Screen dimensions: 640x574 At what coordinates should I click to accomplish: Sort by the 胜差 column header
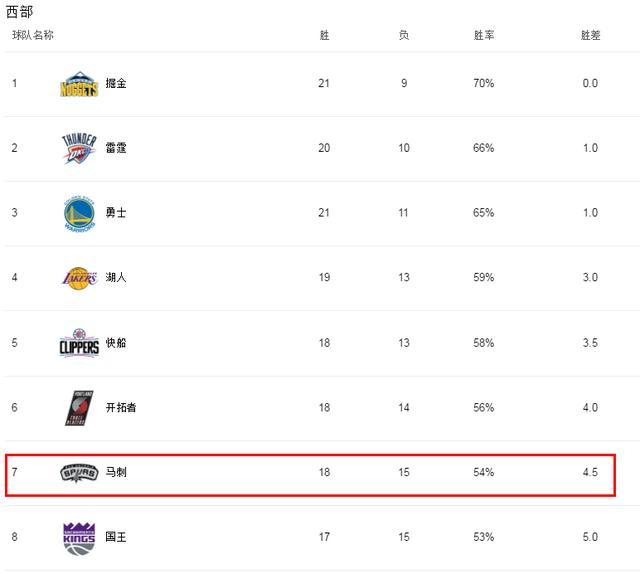click(x=590, y=35)
